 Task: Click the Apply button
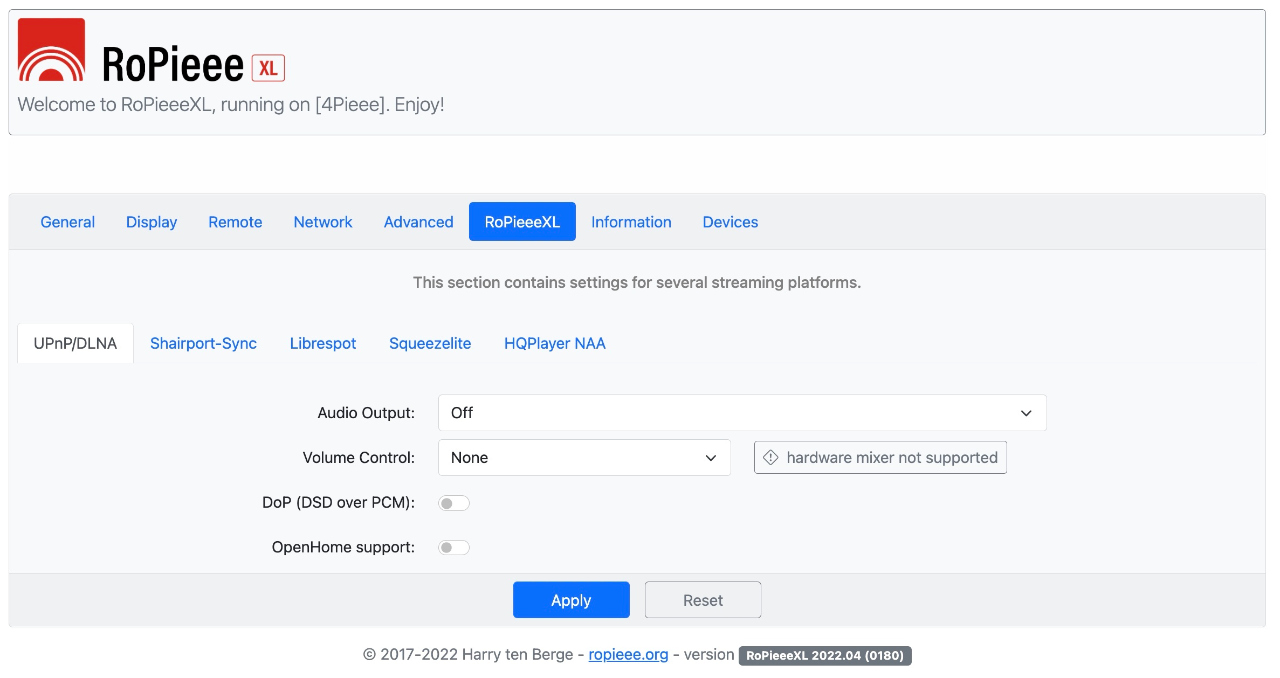point(571,600)
